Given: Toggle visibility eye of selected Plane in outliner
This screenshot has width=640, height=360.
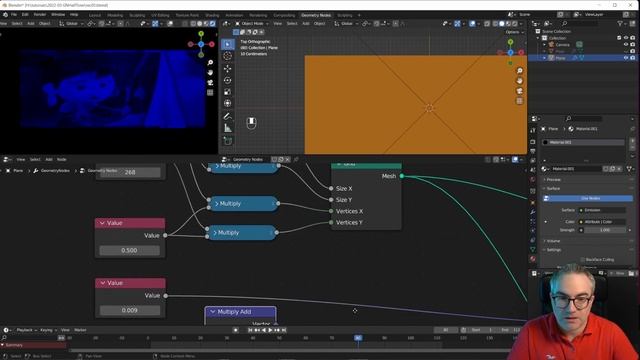Looking at the screenshot, I should click(x=626, y=58).
